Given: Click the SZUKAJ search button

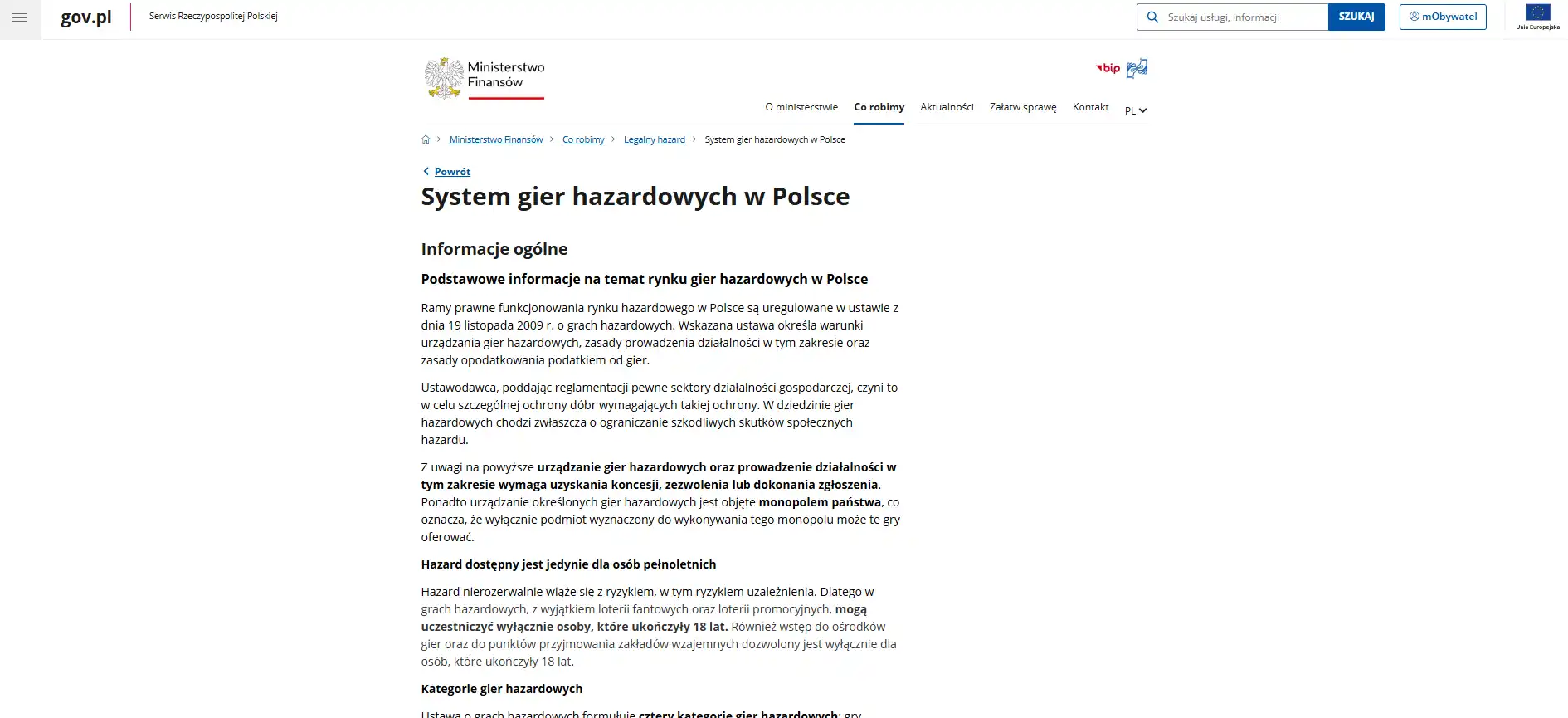Looking at the screenshot, I should (1356, 17).
